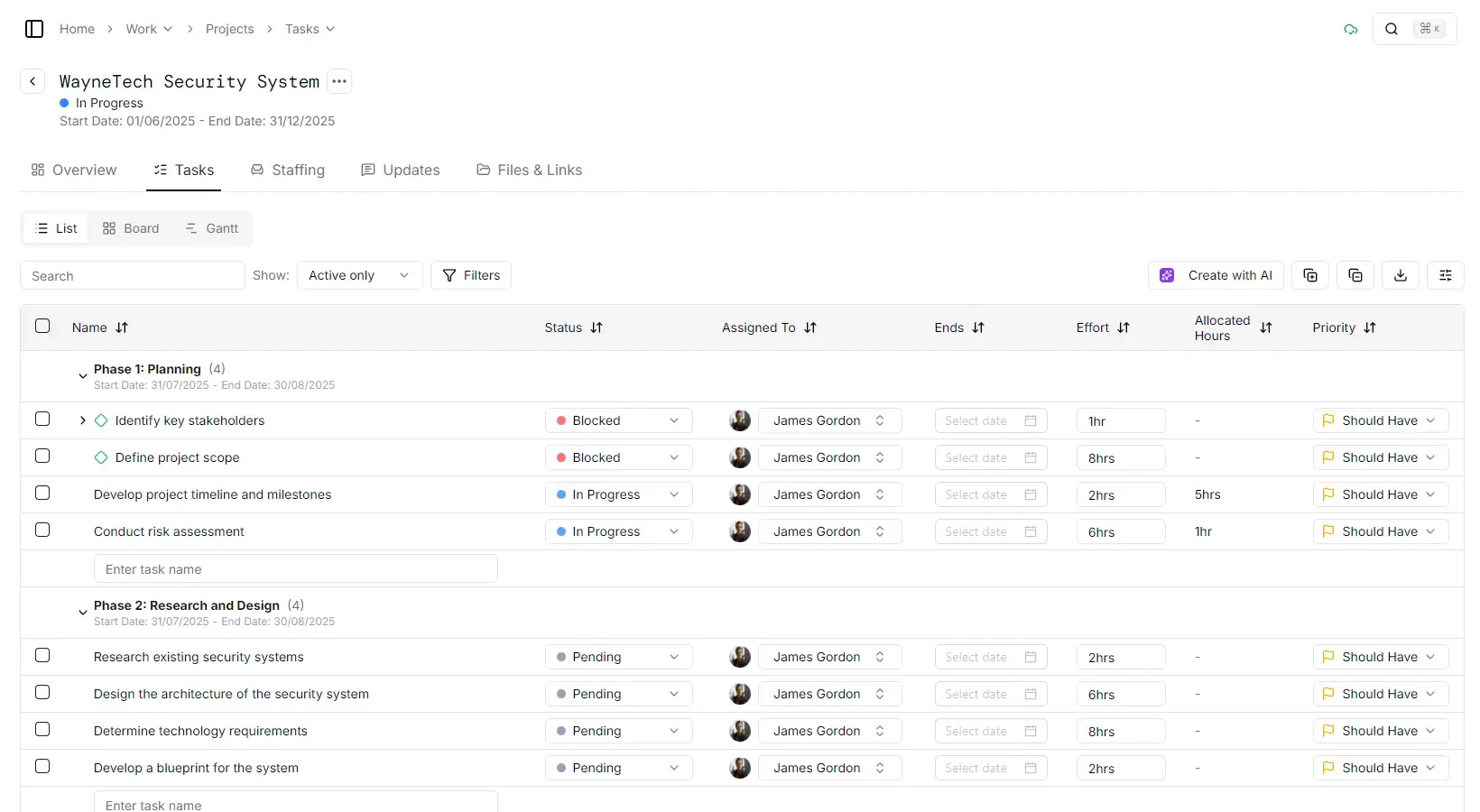Collapse the Phase 2: Research and Design group
This screenshot has width=1480, height=812.
pos(83,613)
